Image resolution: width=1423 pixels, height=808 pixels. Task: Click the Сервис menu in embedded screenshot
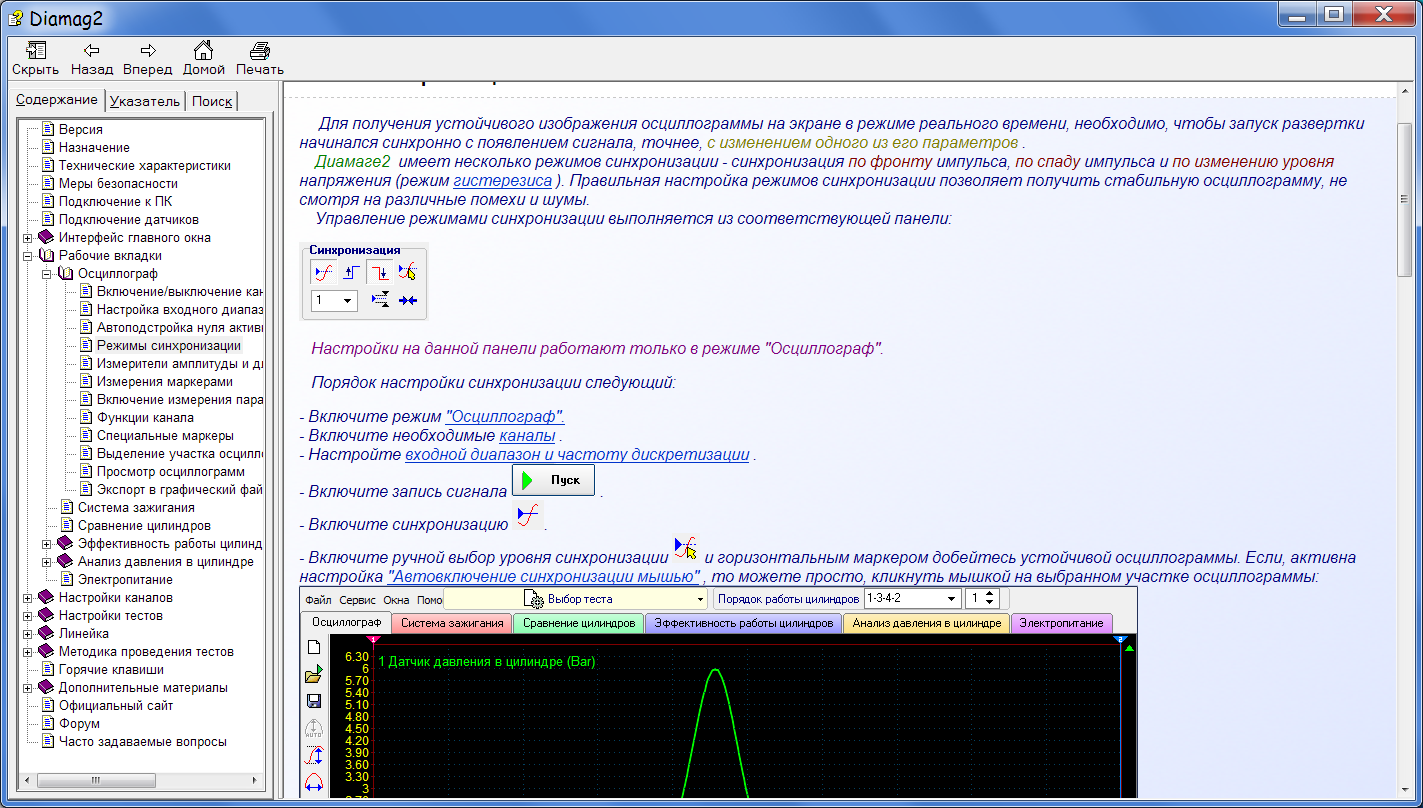pyautogui.click(x=357, y=600)
